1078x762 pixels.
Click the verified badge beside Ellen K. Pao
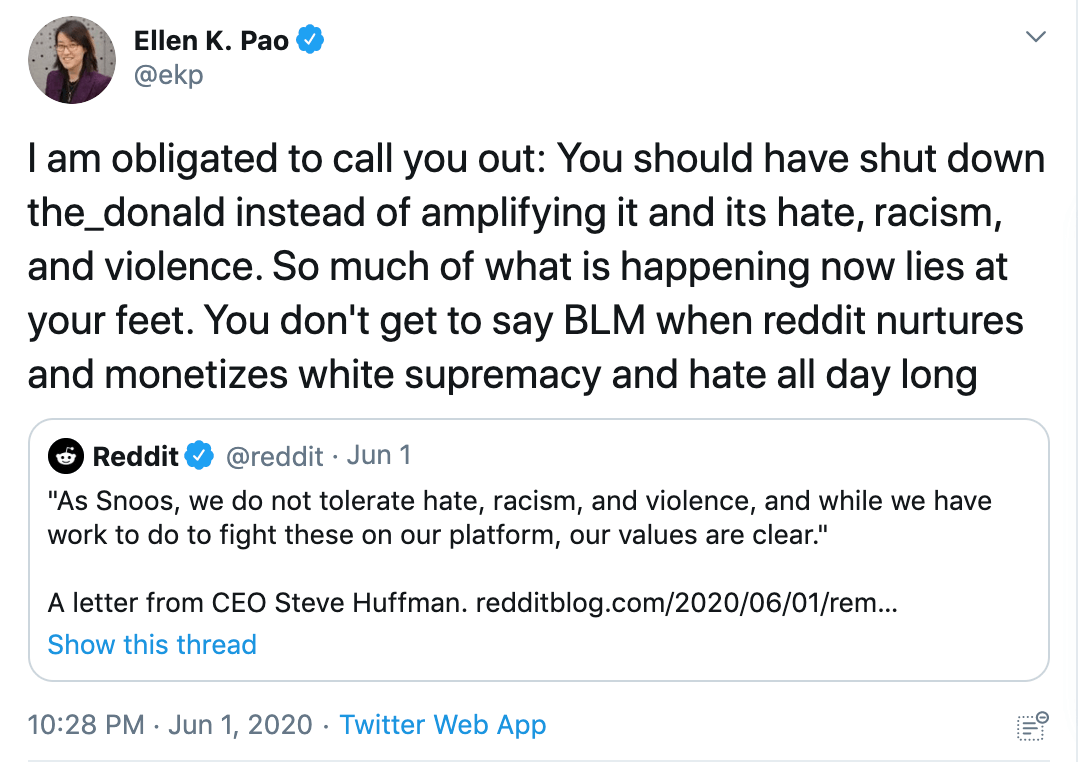click(310, 39)
